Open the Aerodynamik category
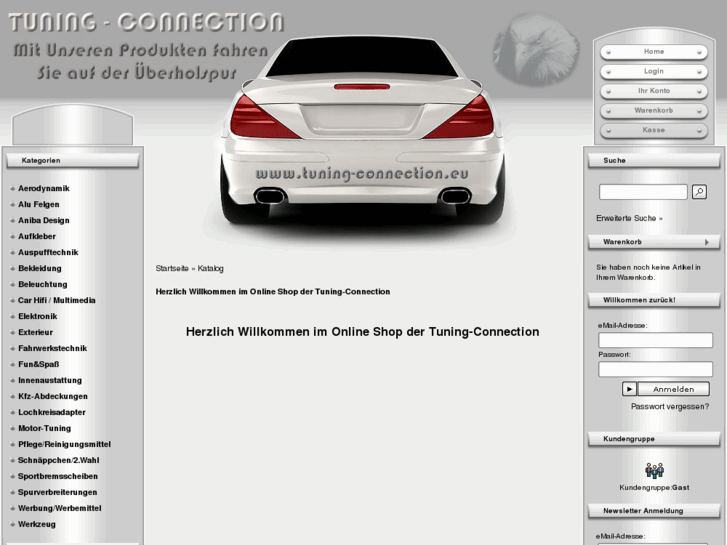 coord(44,188)
